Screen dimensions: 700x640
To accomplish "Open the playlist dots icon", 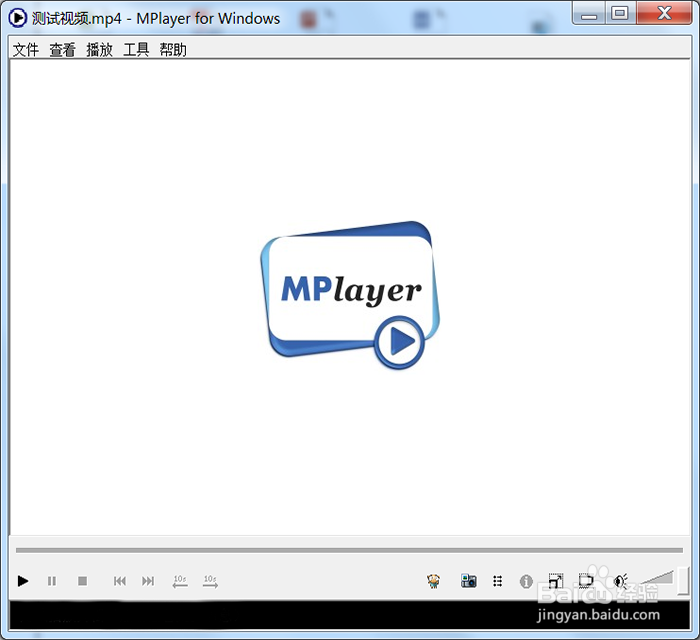I will (497, 581).
